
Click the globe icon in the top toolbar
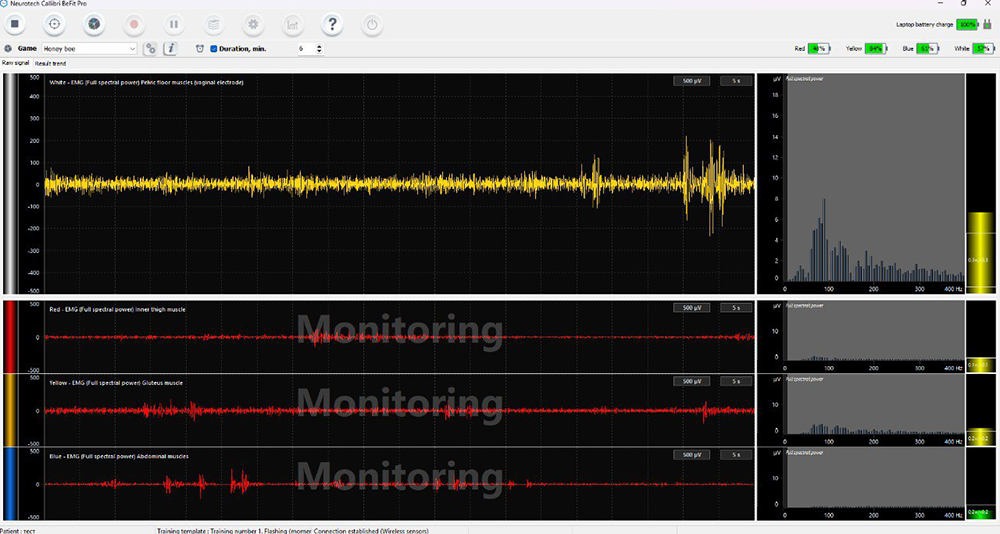click(93, 23)
